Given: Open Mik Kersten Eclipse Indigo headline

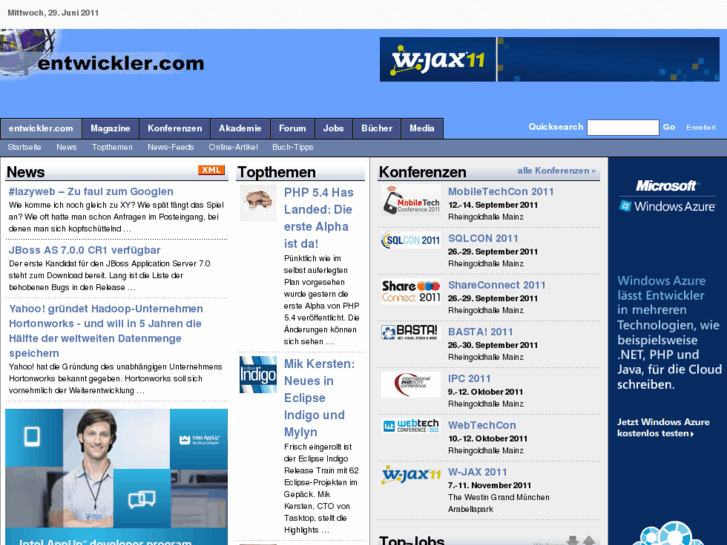Looking at the screenshot, I should point(319,398).
